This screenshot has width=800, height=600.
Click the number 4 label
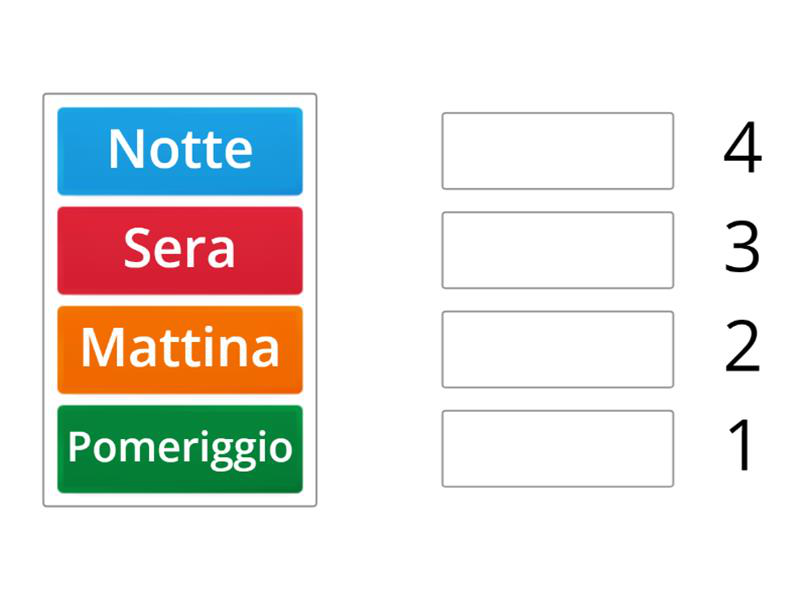click(742, 151)
